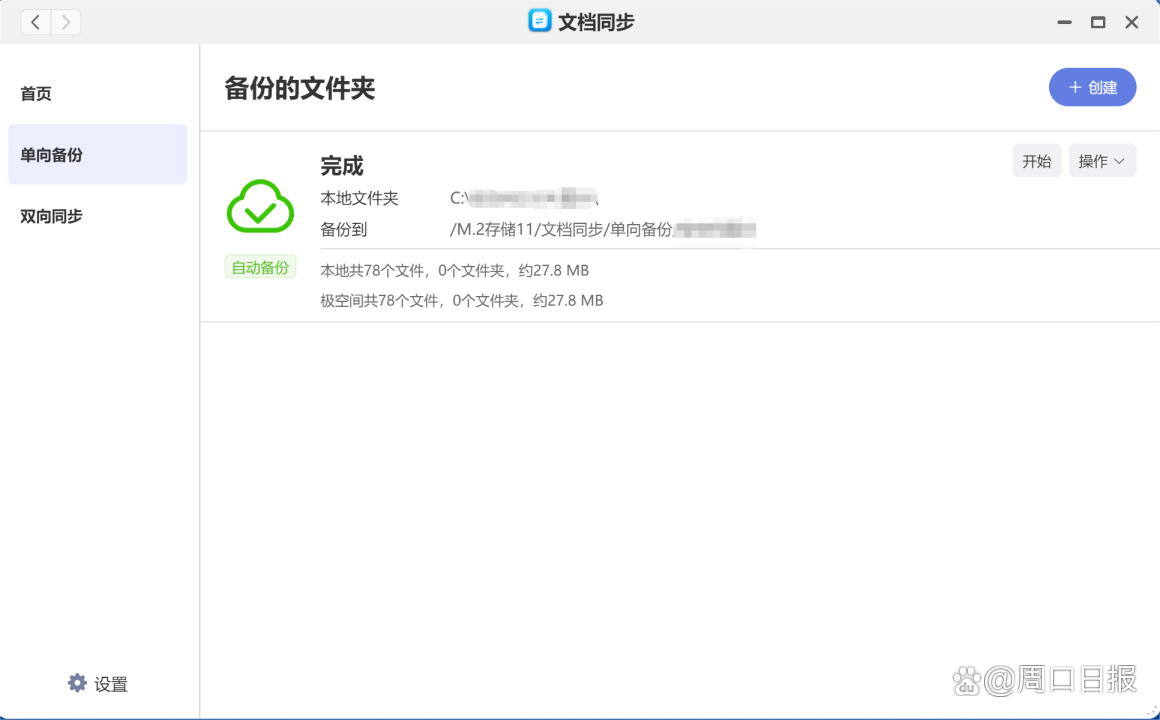The width and height of the screenshot is (1160, 720).
Task: Click the back navigation arrow
Action: pos(35,21)
